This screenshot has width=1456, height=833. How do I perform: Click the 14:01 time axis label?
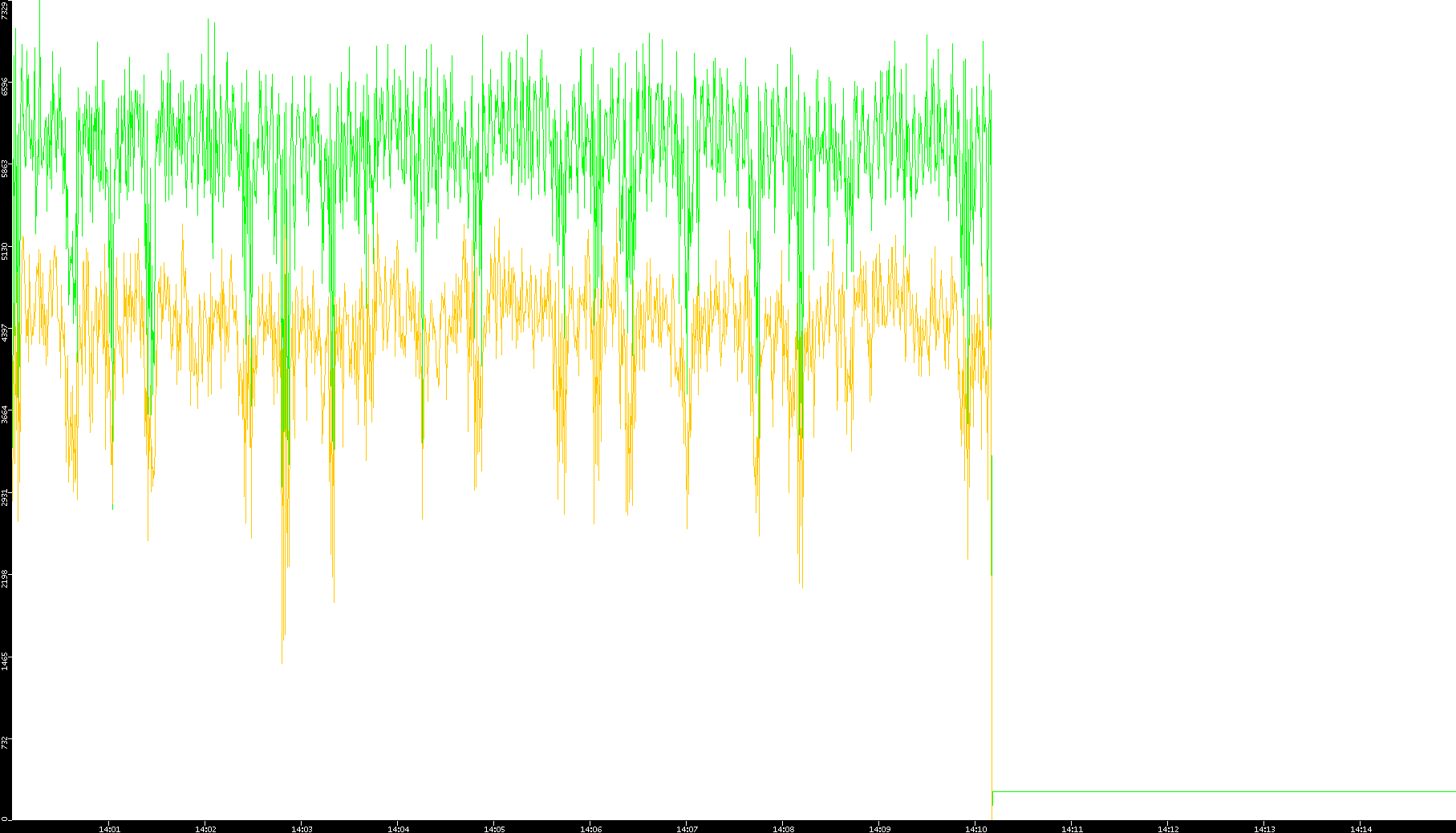[109, 829]
